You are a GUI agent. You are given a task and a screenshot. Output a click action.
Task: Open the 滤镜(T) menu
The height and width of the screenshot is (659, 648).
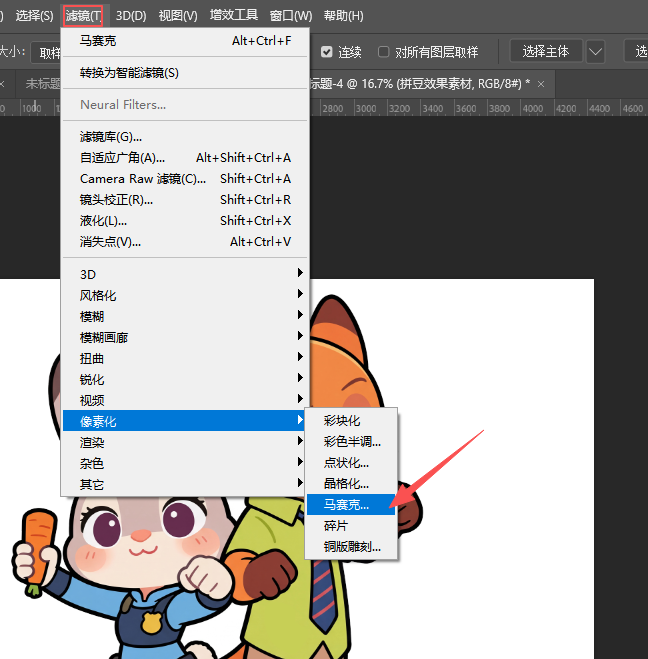pos(83,16)
